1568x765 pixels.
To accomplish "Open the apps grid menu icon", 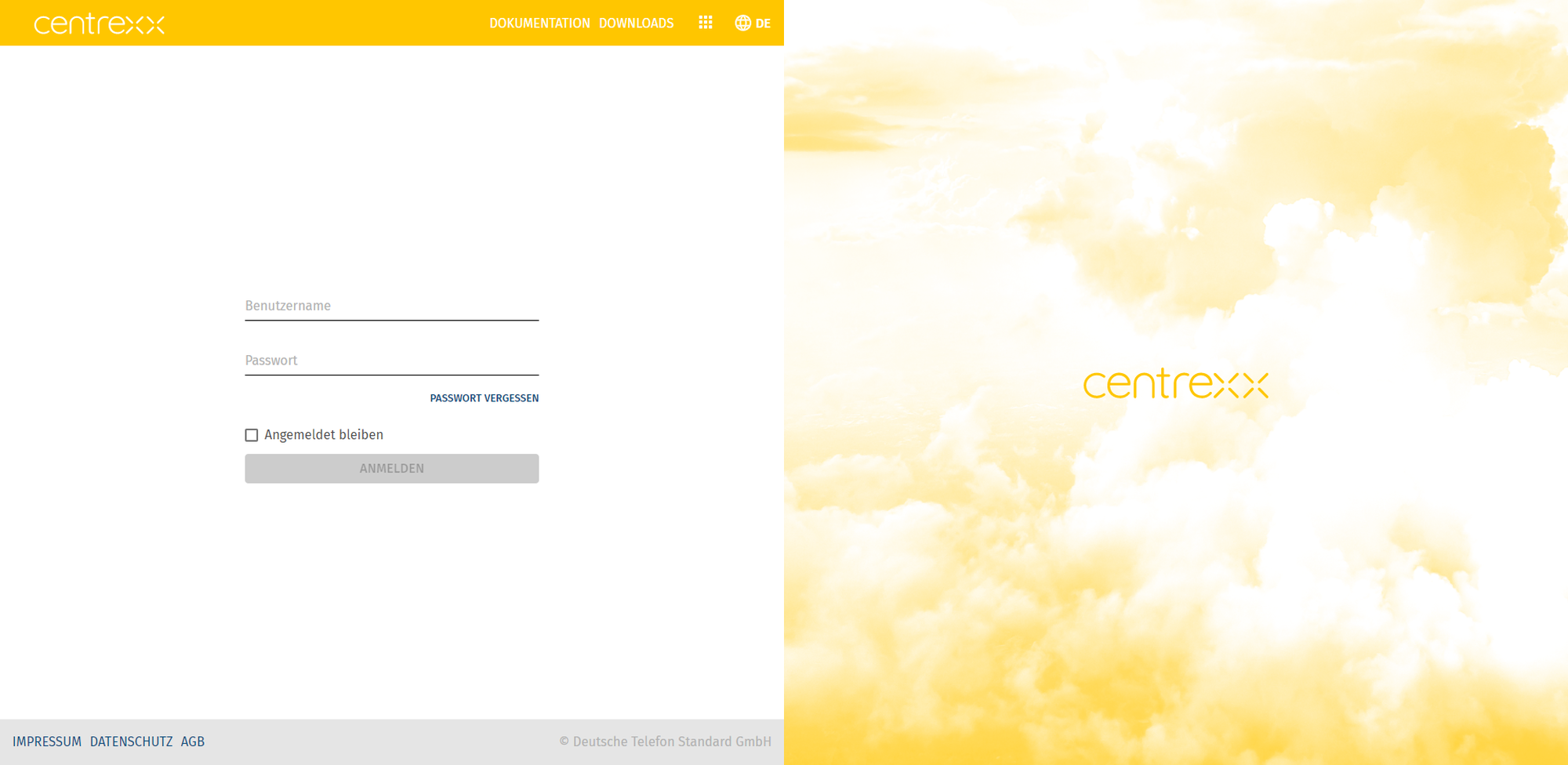I will (x=706, y=23).
